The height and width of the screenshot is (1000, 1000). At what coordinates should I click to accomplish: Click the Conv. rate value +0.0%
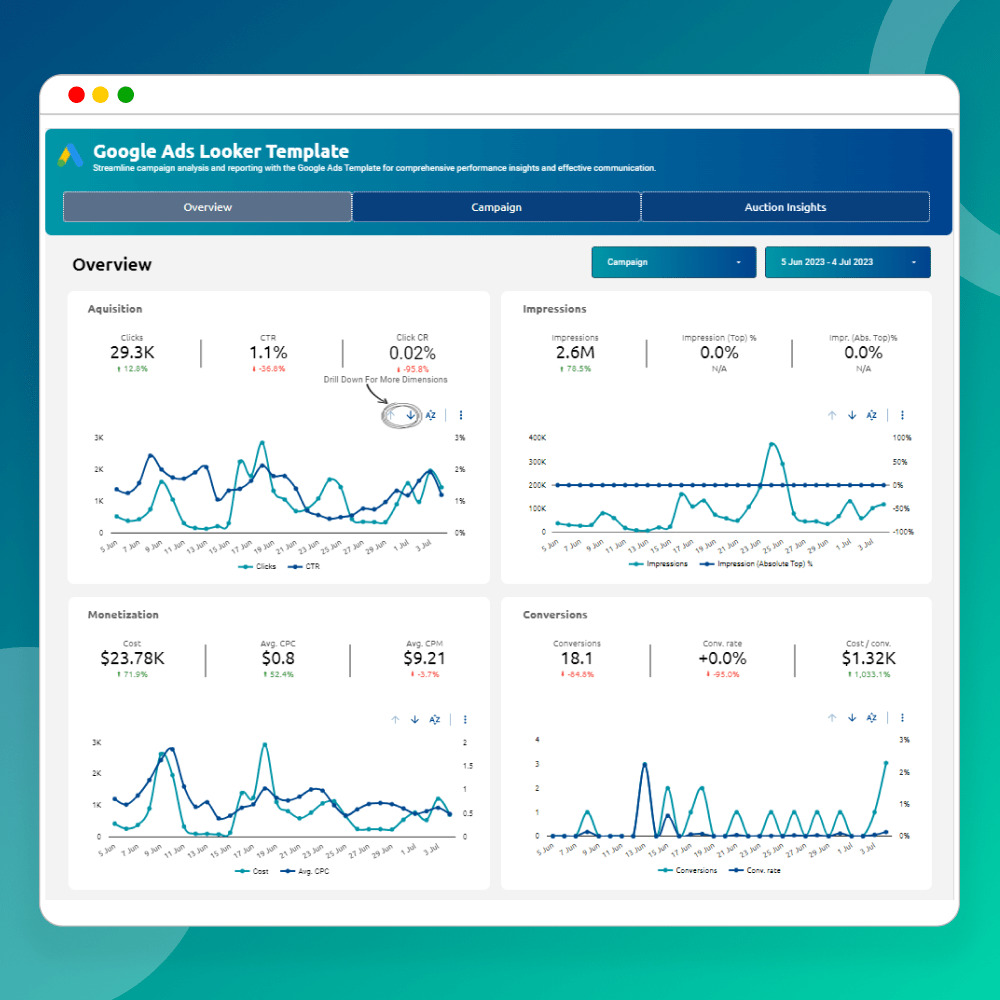coord(722,658)
